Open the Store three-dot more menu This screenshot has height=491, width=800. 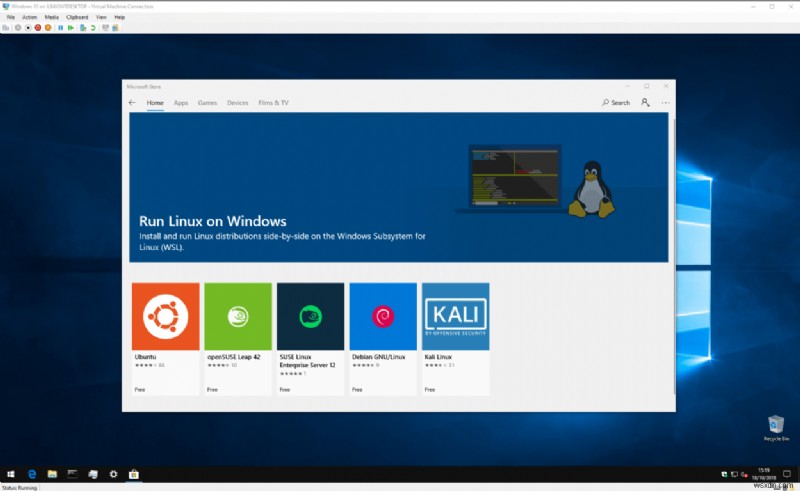[665, 103]
